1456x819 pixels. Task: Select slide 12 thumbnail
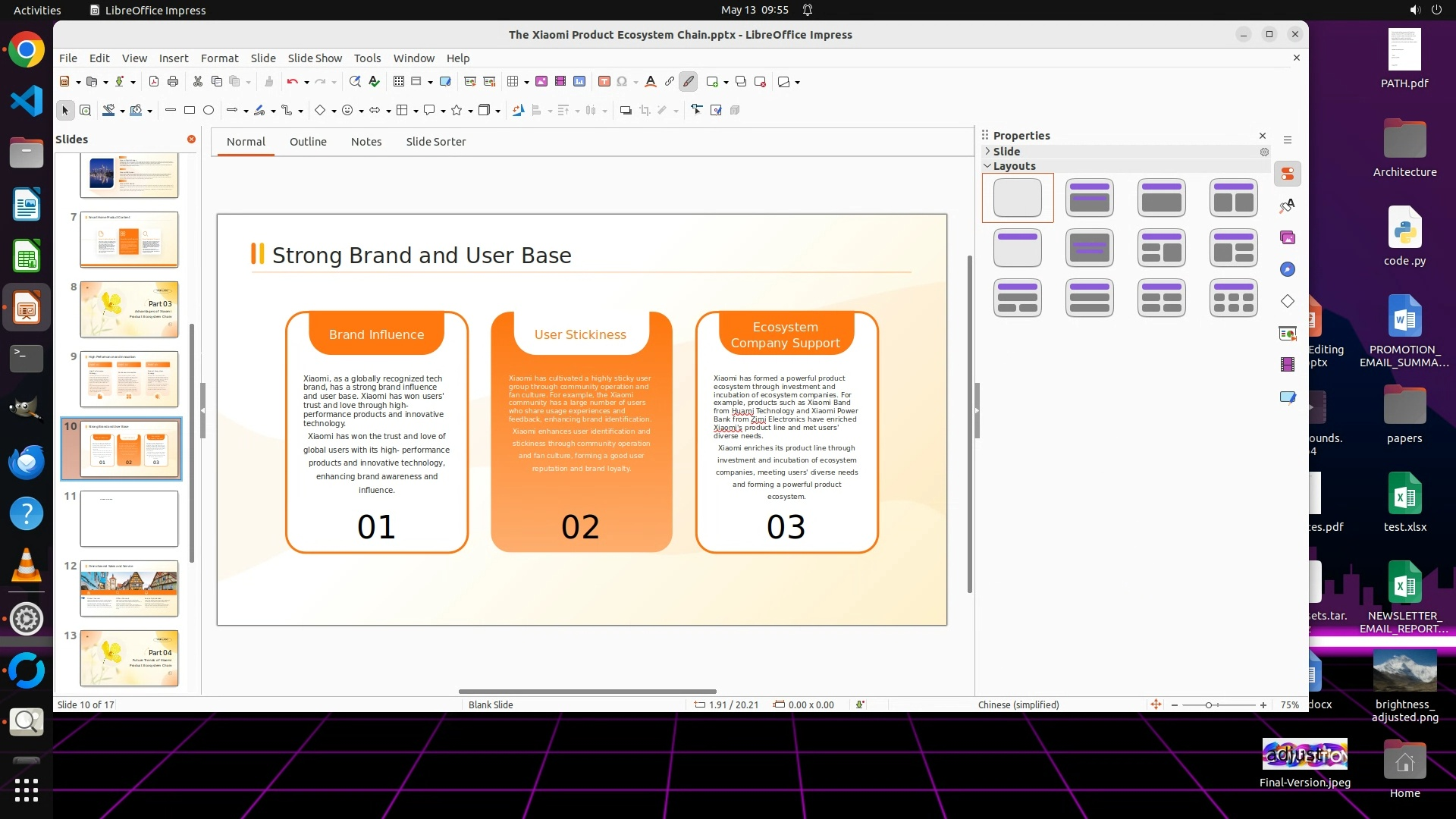coord(129,589)
